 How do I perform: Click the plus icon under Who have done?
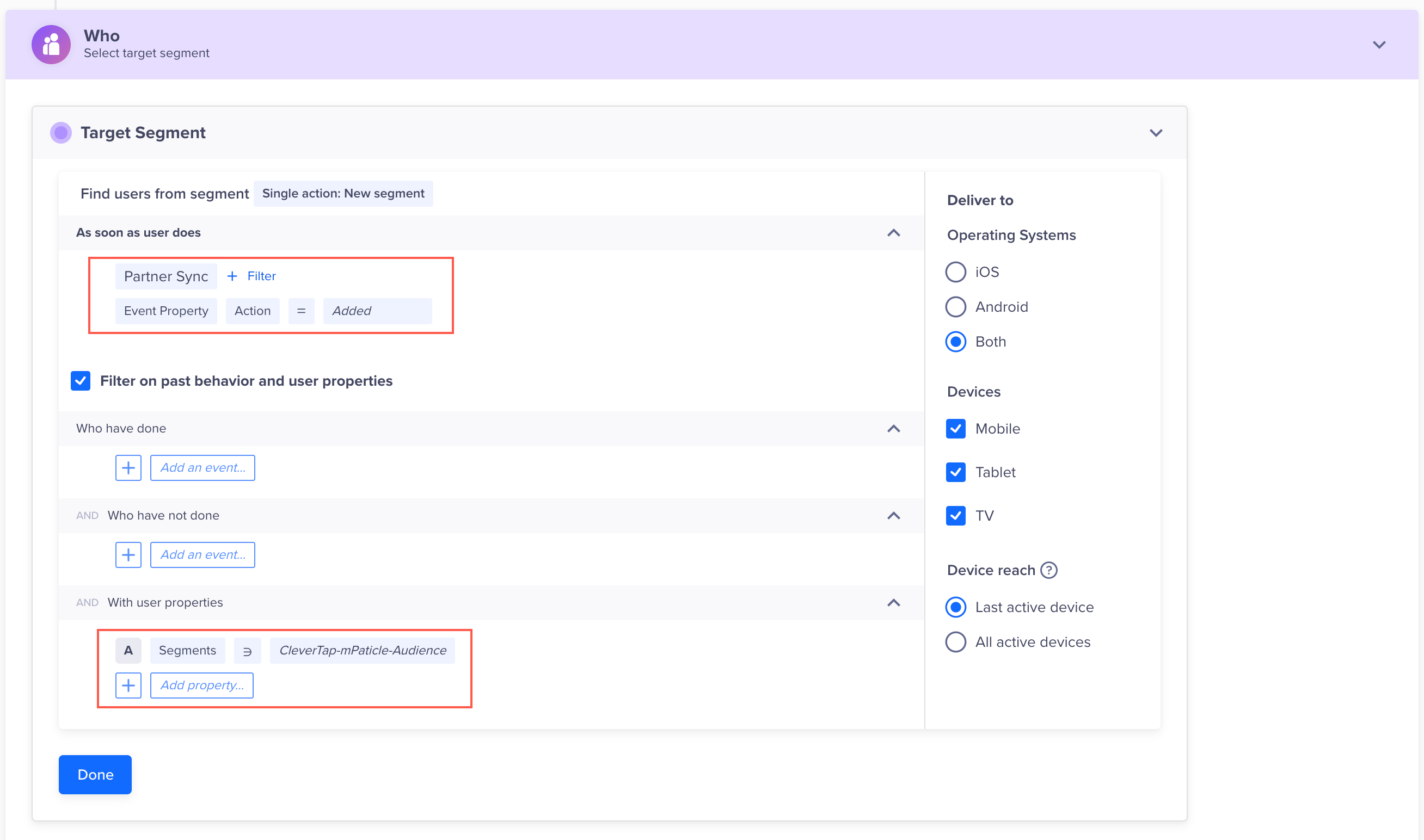[127, 467]
